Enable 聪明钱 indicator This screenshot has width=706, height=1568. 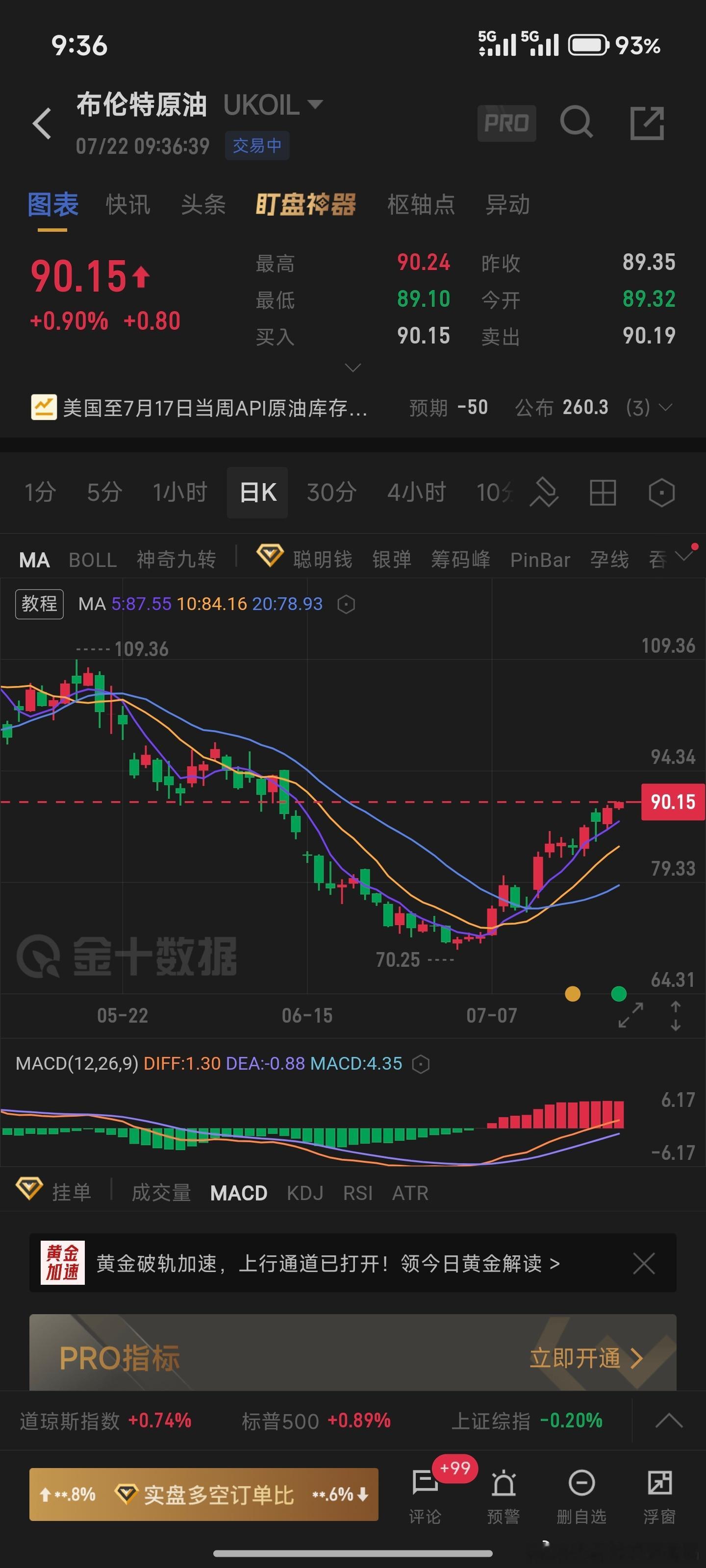click(323, 560)
